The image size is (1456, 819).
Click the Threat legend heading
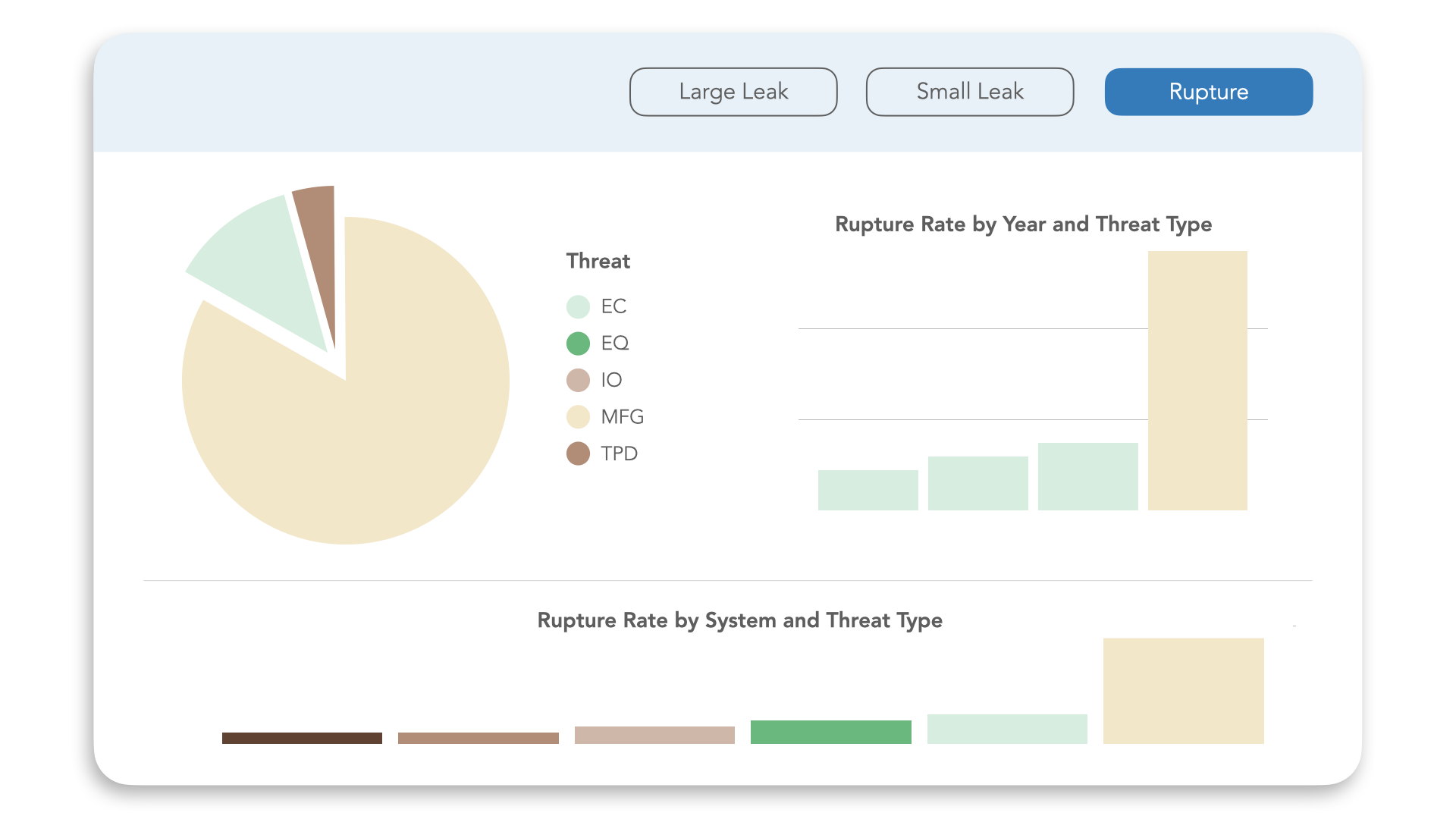(x=598, y=261)
